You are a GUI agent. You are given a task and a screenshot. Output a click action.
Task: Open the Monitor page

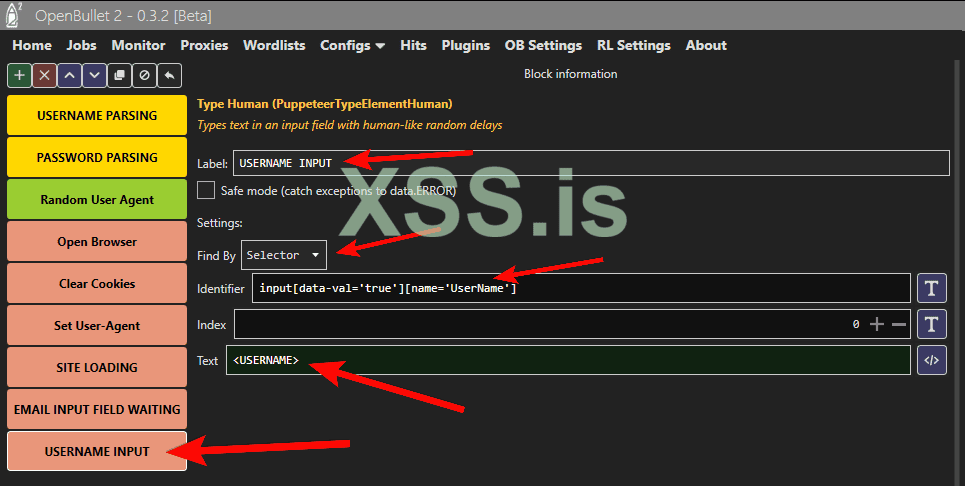pyautogui.click(x=138, y=46)
